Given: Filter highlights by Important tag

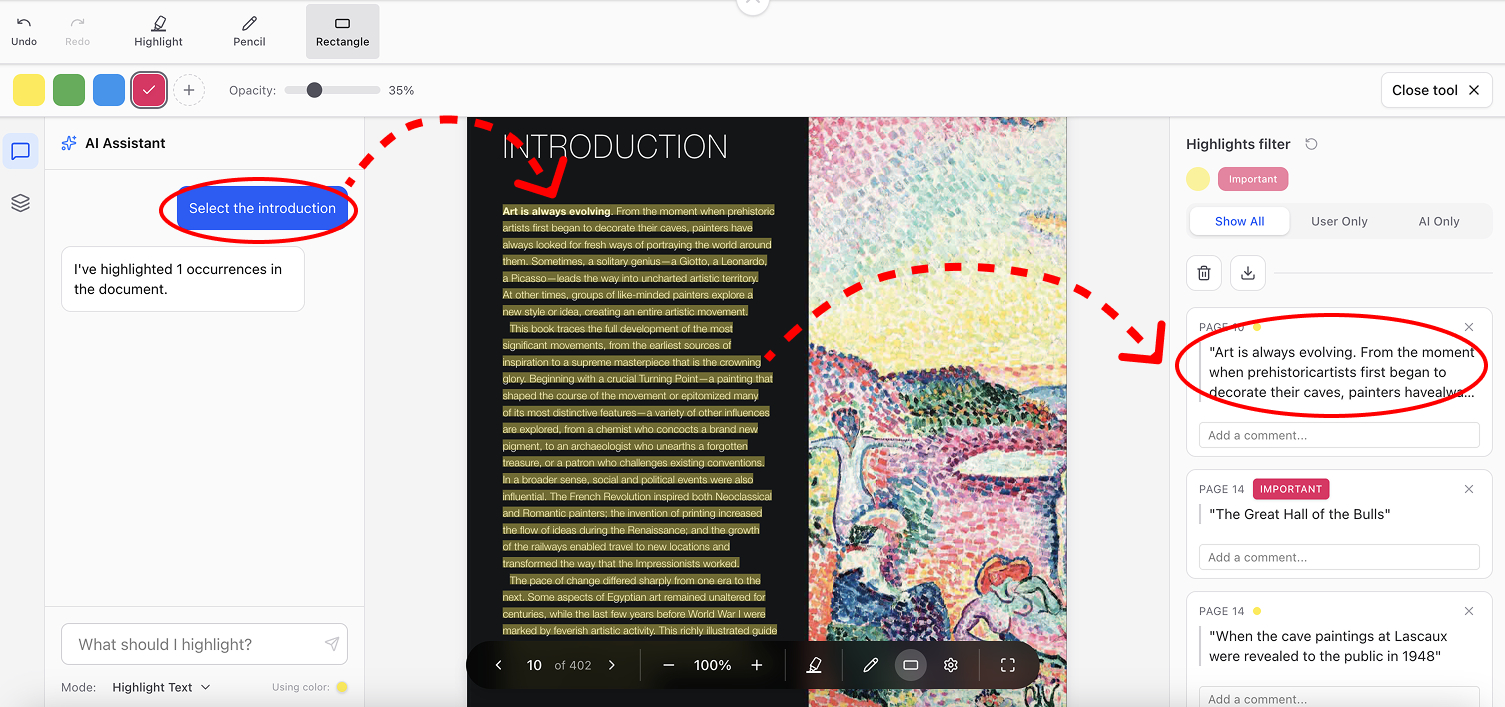Looking at the screenshot, I should (x=1253, y=179).
